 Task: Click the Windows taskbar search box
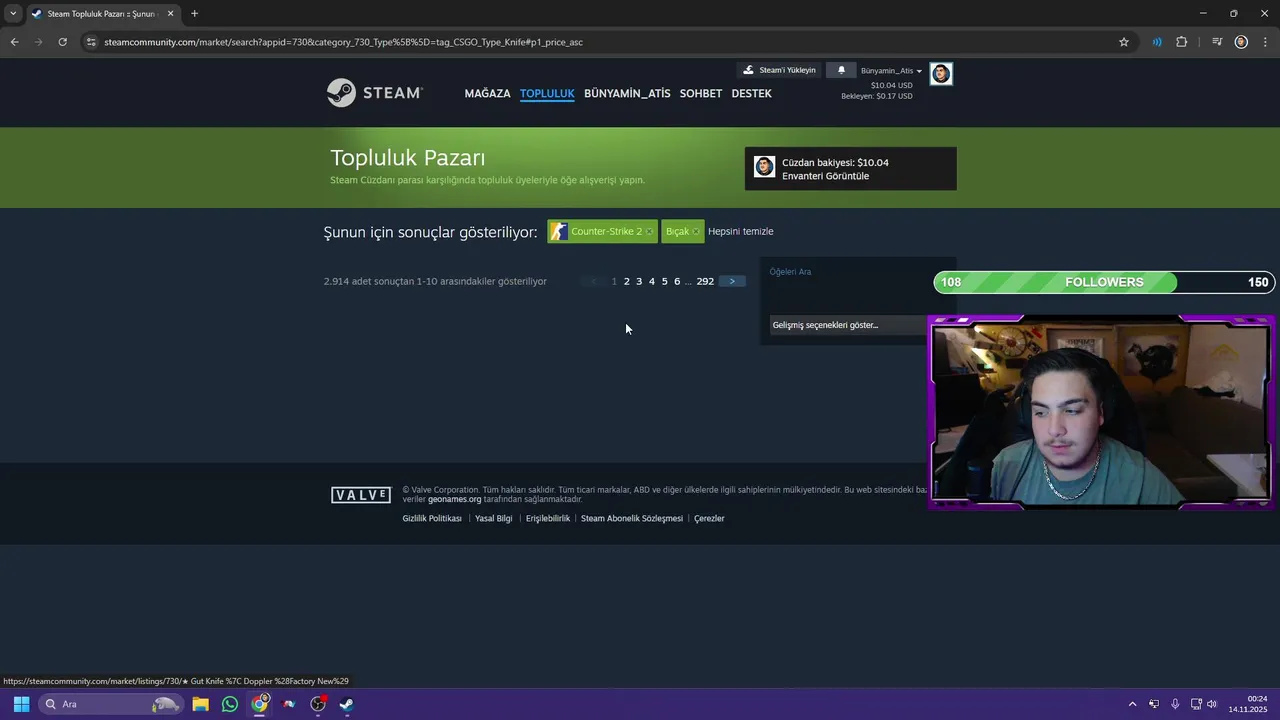111,704
